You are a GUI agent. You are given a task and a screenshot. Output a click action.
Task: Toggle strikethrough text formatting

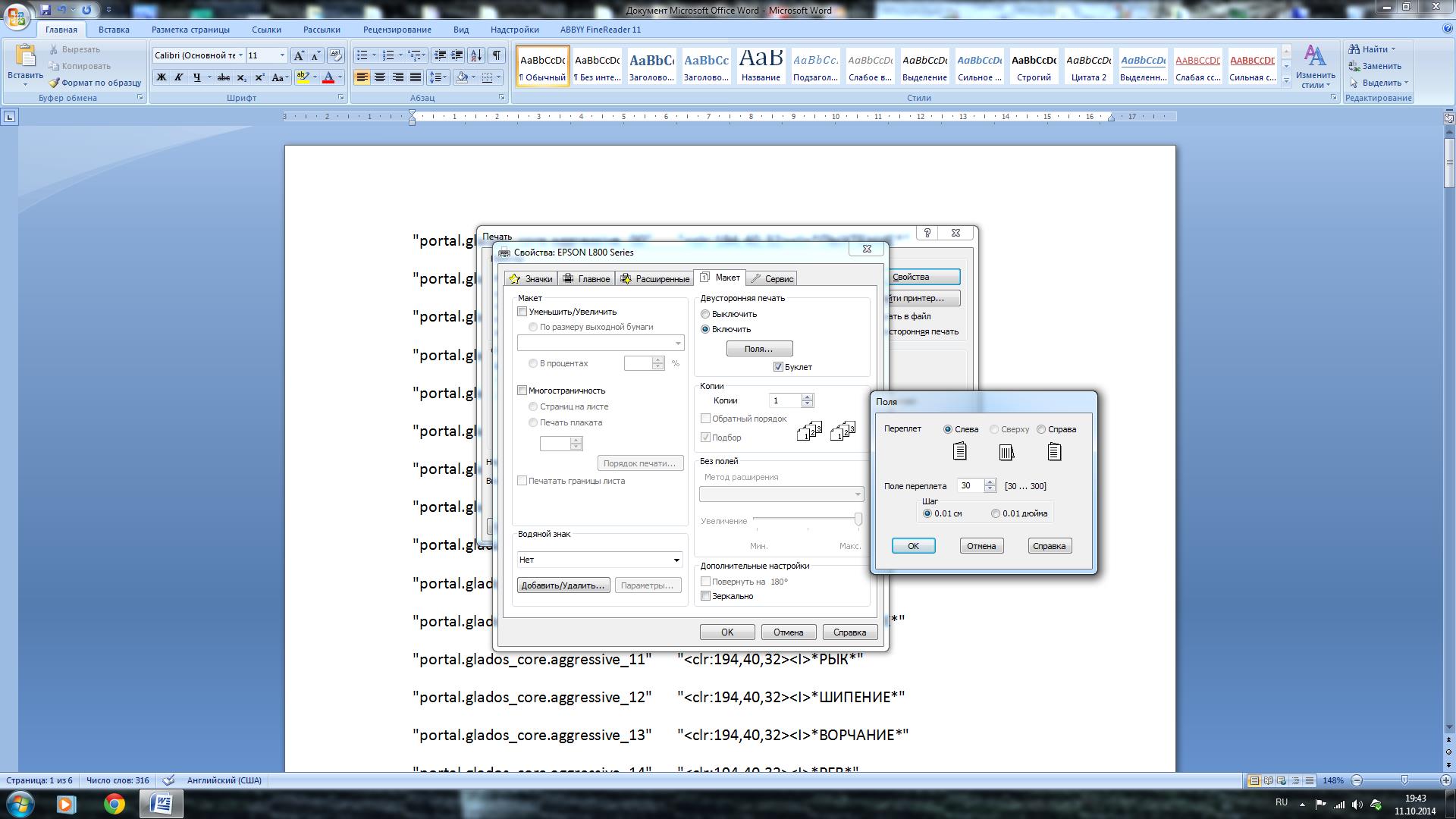pyautogui.click(x=223, y=77)
